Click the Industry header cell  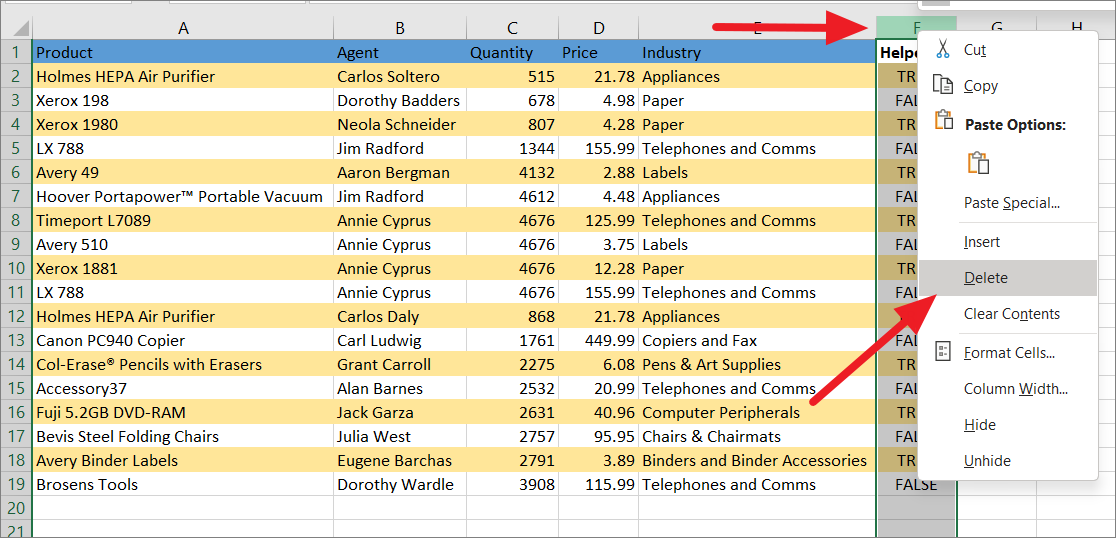(757, 52)
